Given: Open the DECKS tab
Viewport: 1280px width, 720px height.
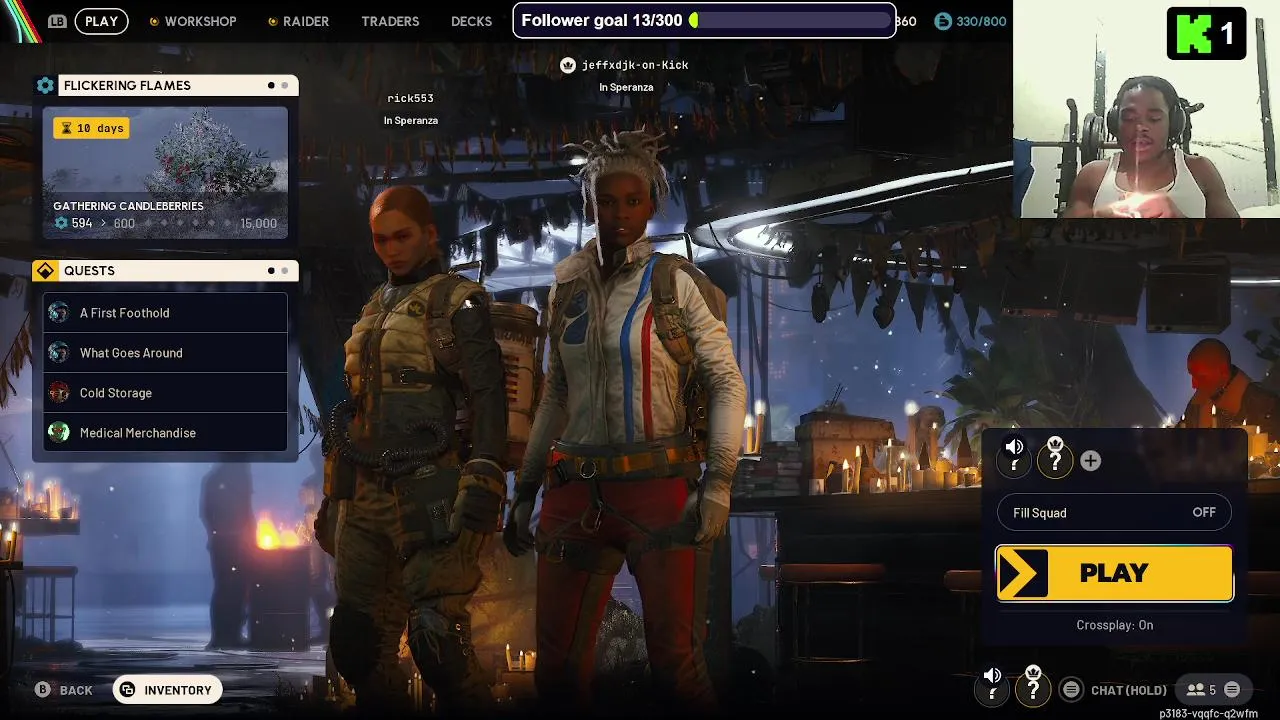Looking at the screenshot, I should pos(471,21).
